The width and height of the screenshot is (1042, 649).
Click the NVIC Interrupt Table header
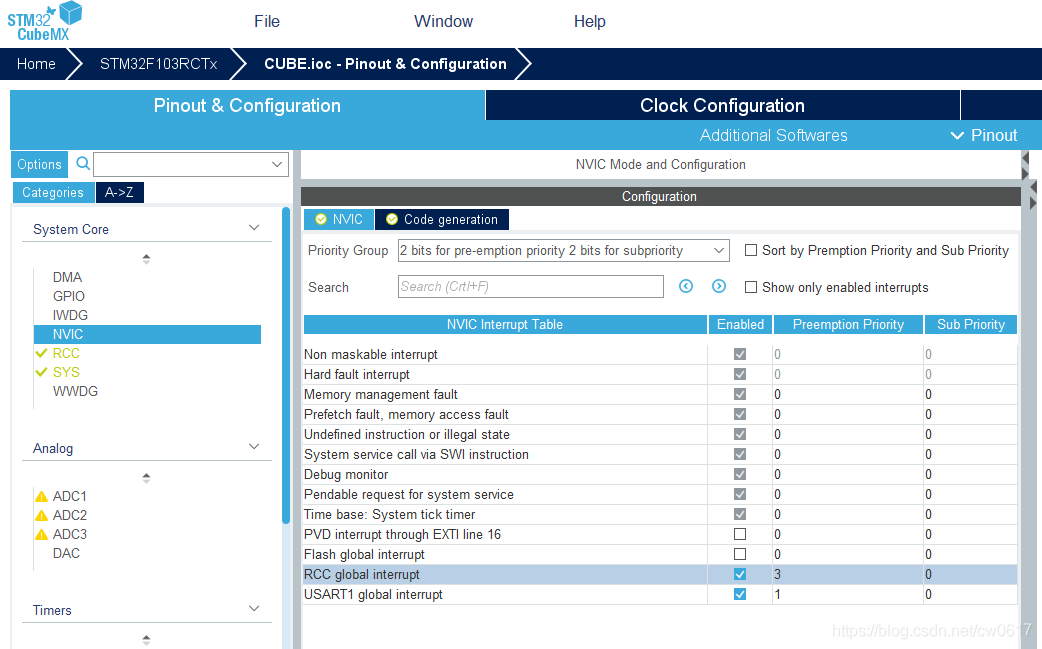pyautogui.click(x=505, y=324)
